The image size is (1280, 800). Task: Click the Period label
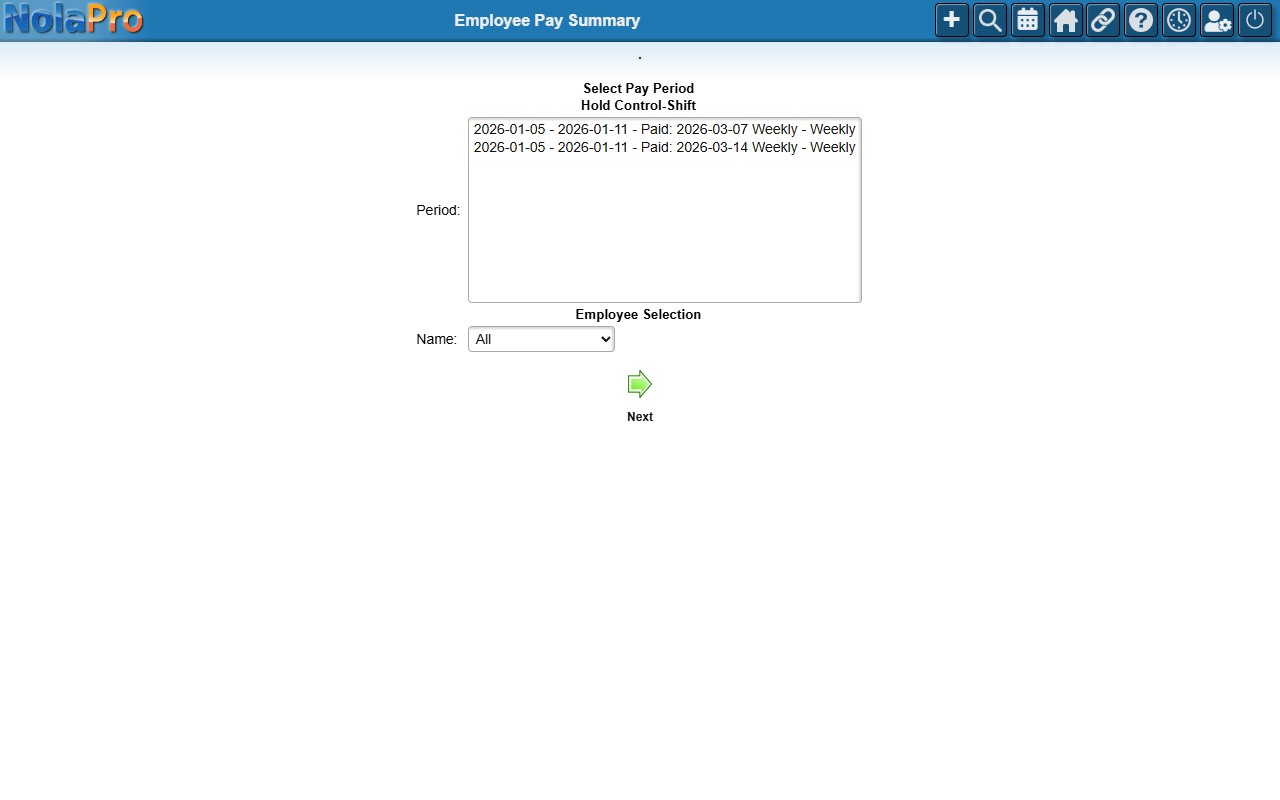click(x=438, y=210)
